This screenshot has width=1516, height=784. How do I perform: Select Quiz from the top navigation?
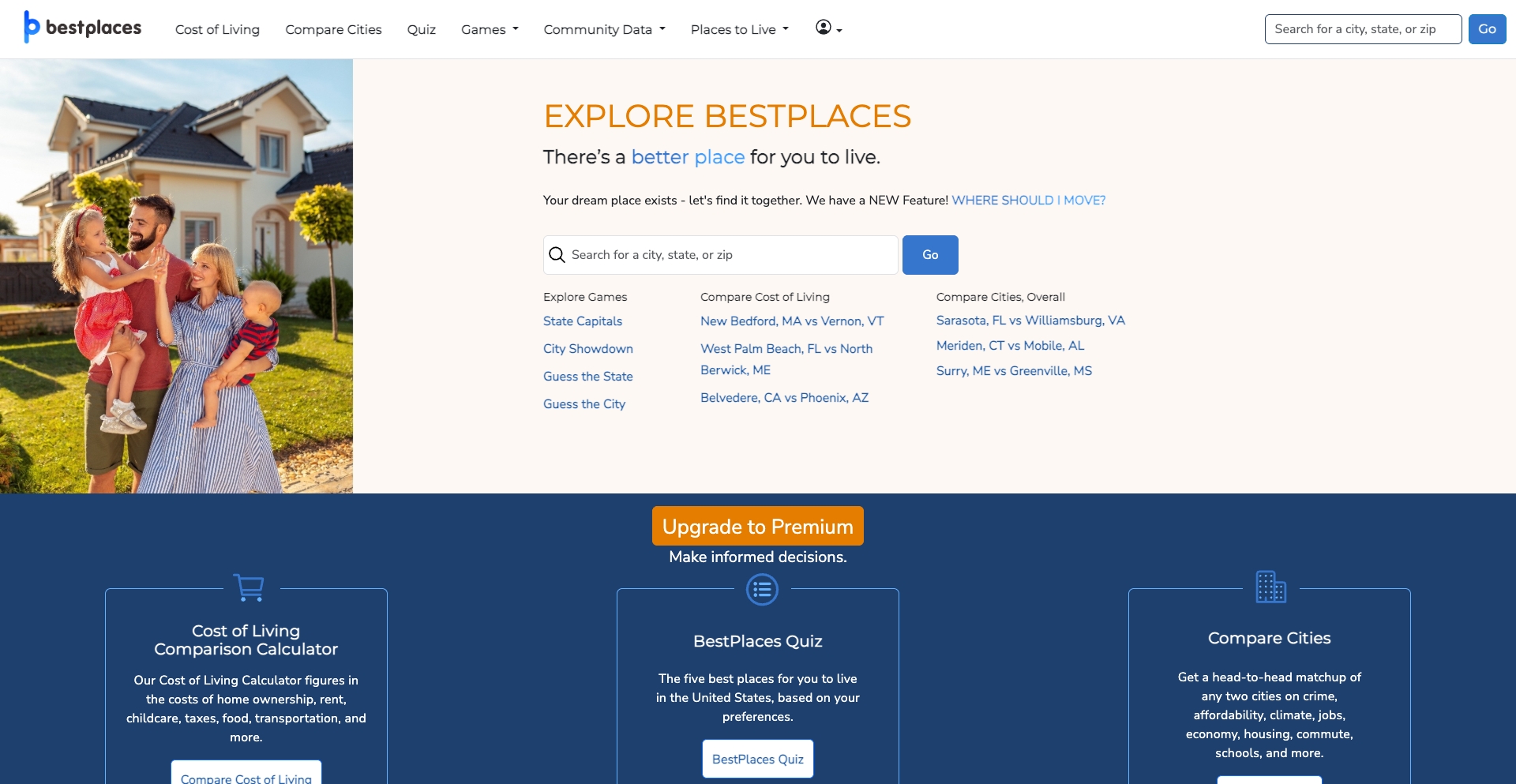pyautogui.click(x=421, y=29)
